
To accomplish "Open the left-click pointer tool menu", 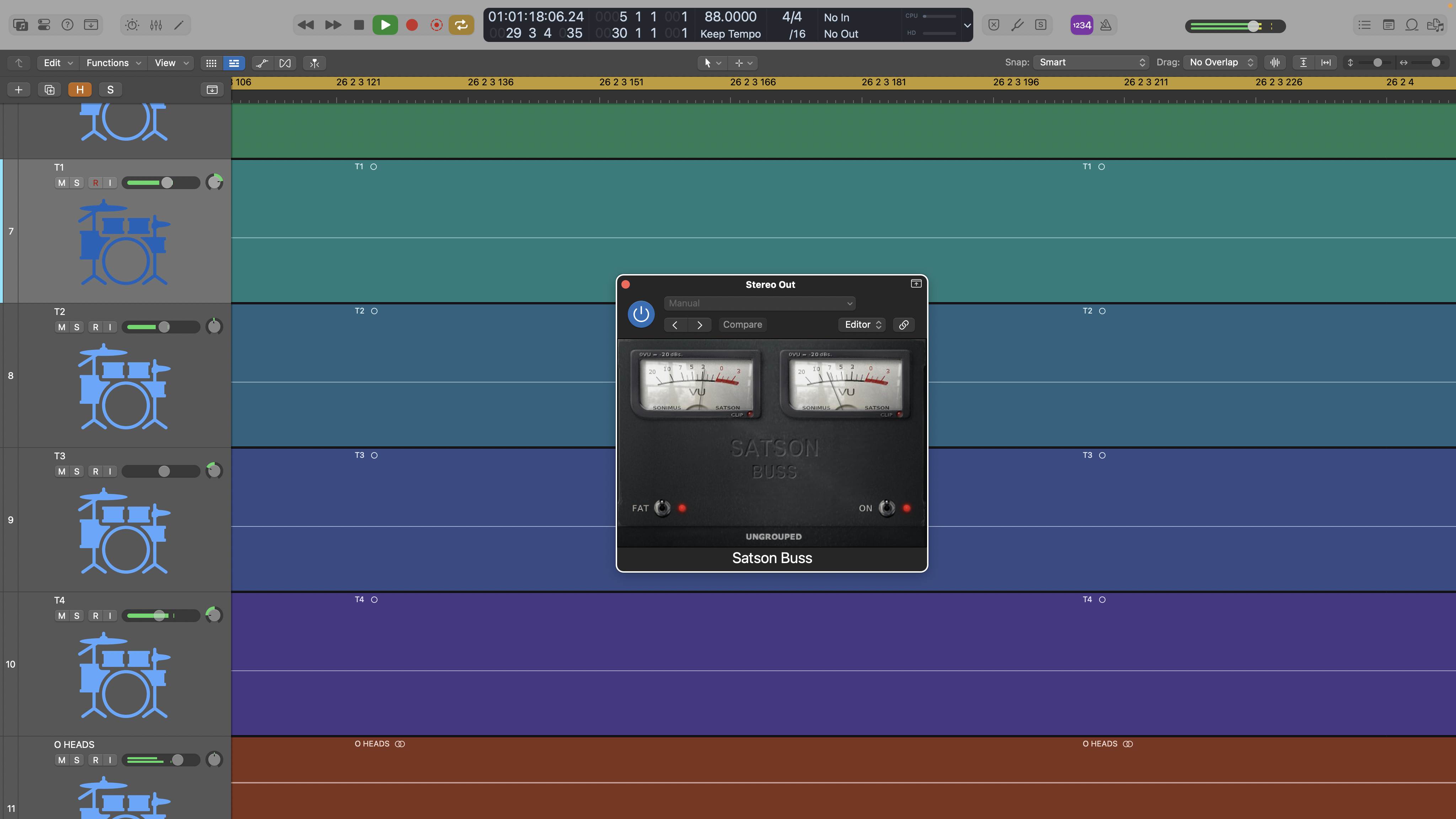I will [712, 63].
